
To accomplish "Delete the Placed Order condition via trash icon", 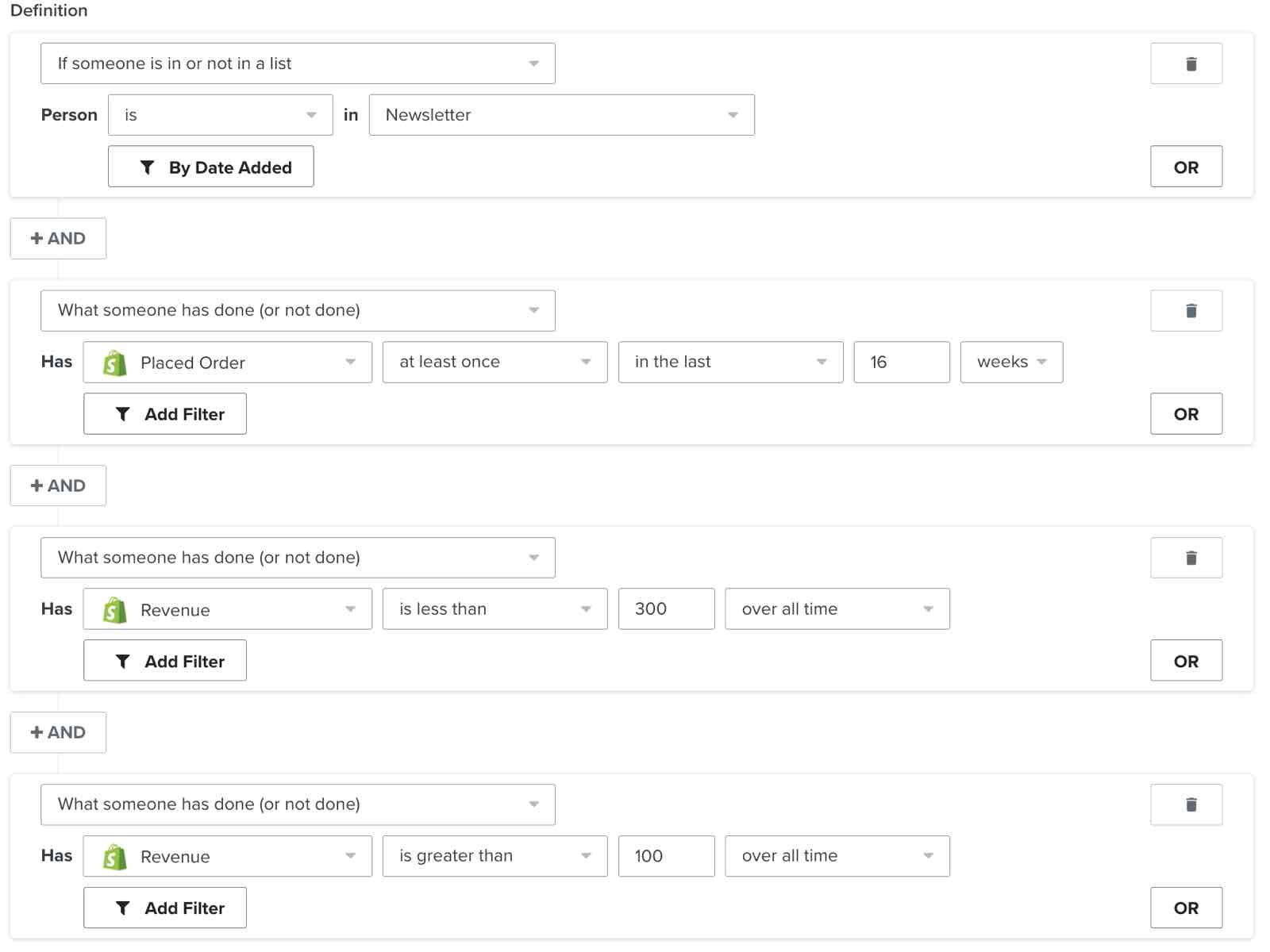I will (x=1185, y=310).
